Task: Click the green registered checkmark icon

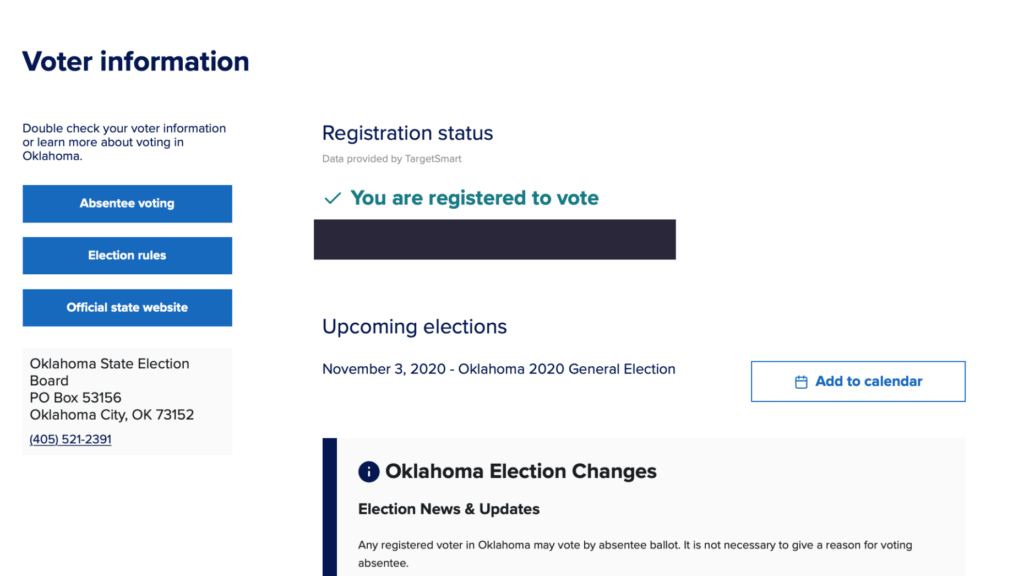Action: [332, 198]
